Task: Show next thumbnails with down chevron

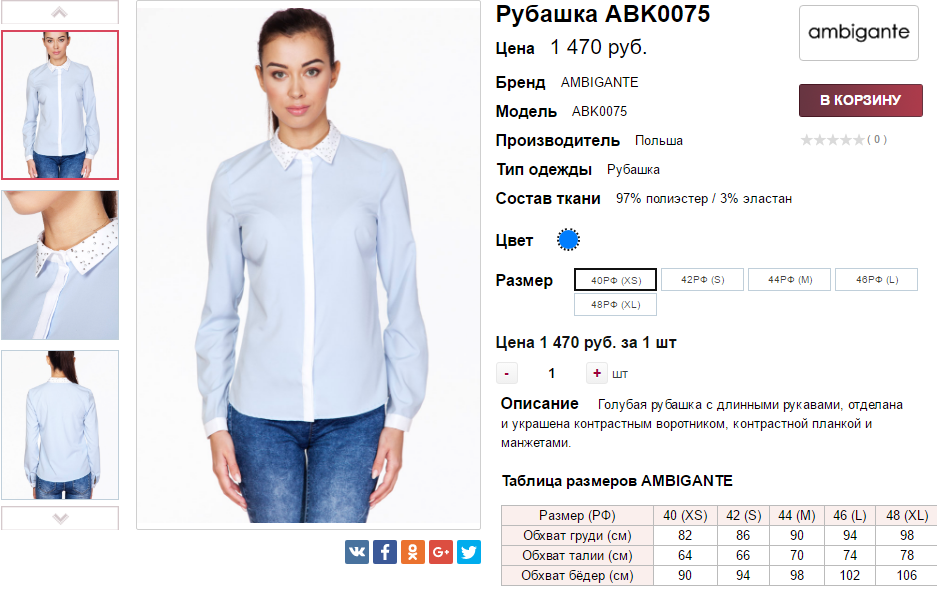Action: click(60, 518)
